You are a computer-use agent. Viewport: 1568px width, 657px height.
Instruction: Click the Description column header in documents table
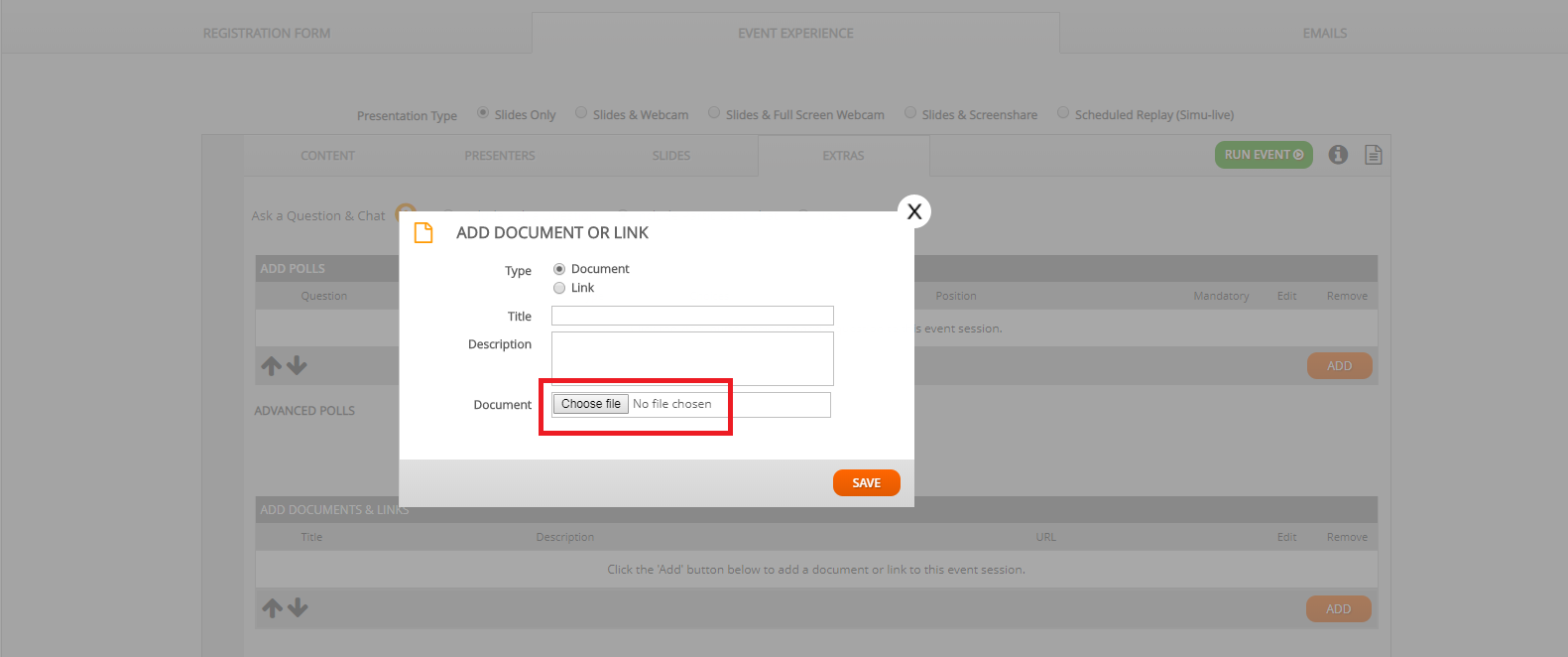point(565,537)
